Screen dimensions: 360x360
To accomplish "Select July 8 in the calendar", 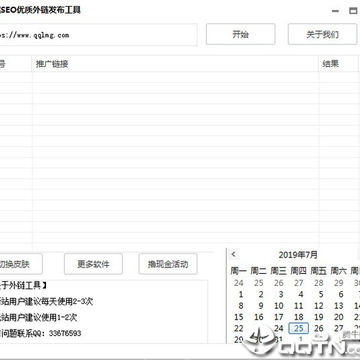I will [x=241, y=306].
